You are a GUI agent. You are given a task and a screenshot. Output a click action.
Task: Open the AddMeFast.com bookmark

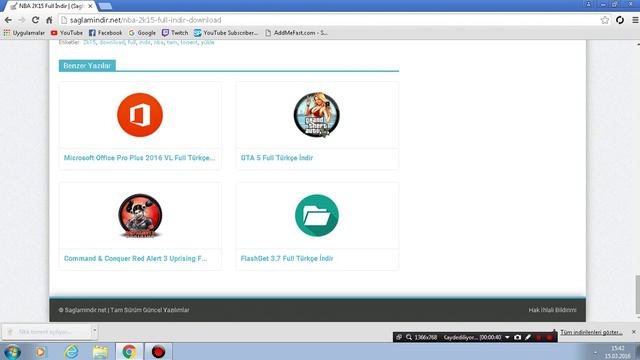tap(296, 33)
